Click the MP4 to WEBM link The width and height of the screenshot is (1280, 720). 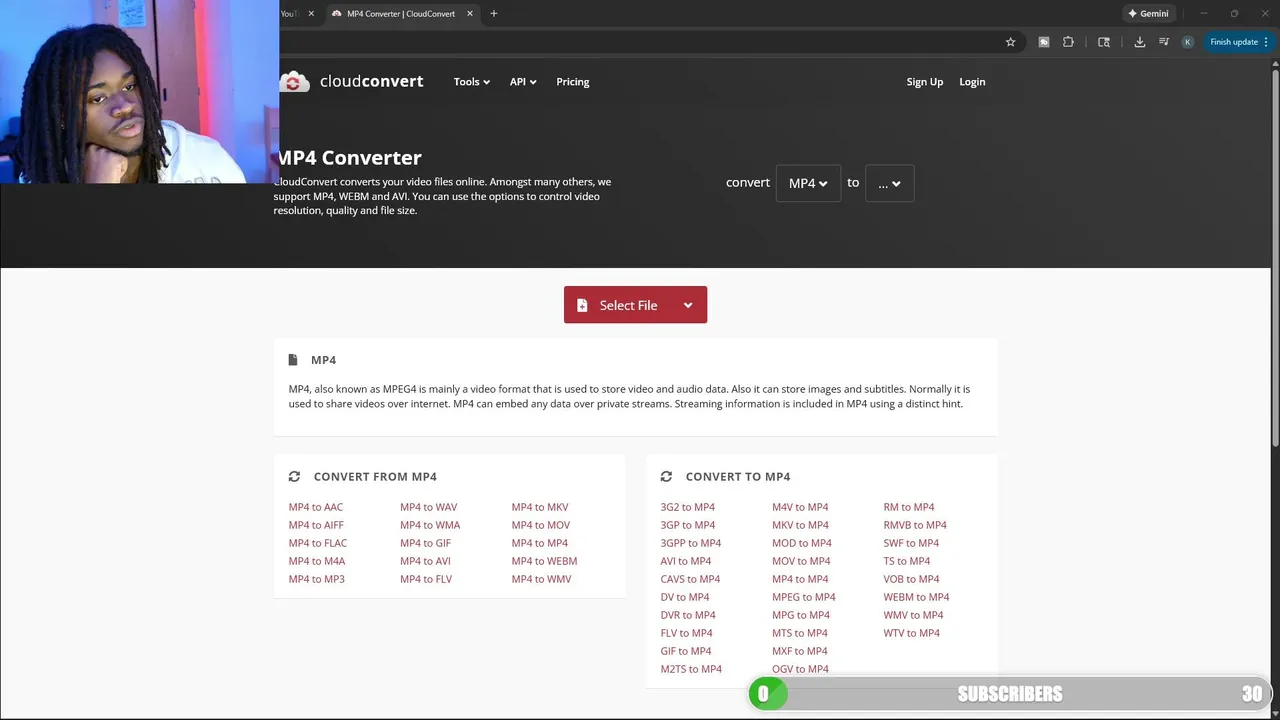[x=544, y=561]
